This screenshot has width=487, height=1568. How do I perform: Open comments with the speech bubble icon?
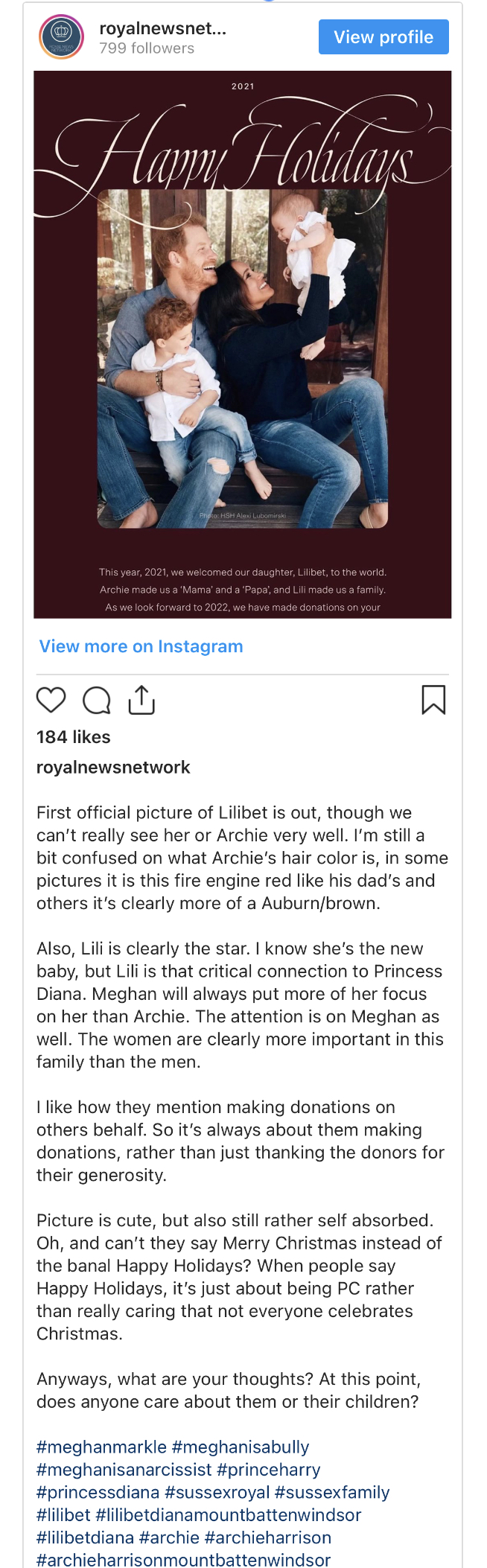pos(97,701)
